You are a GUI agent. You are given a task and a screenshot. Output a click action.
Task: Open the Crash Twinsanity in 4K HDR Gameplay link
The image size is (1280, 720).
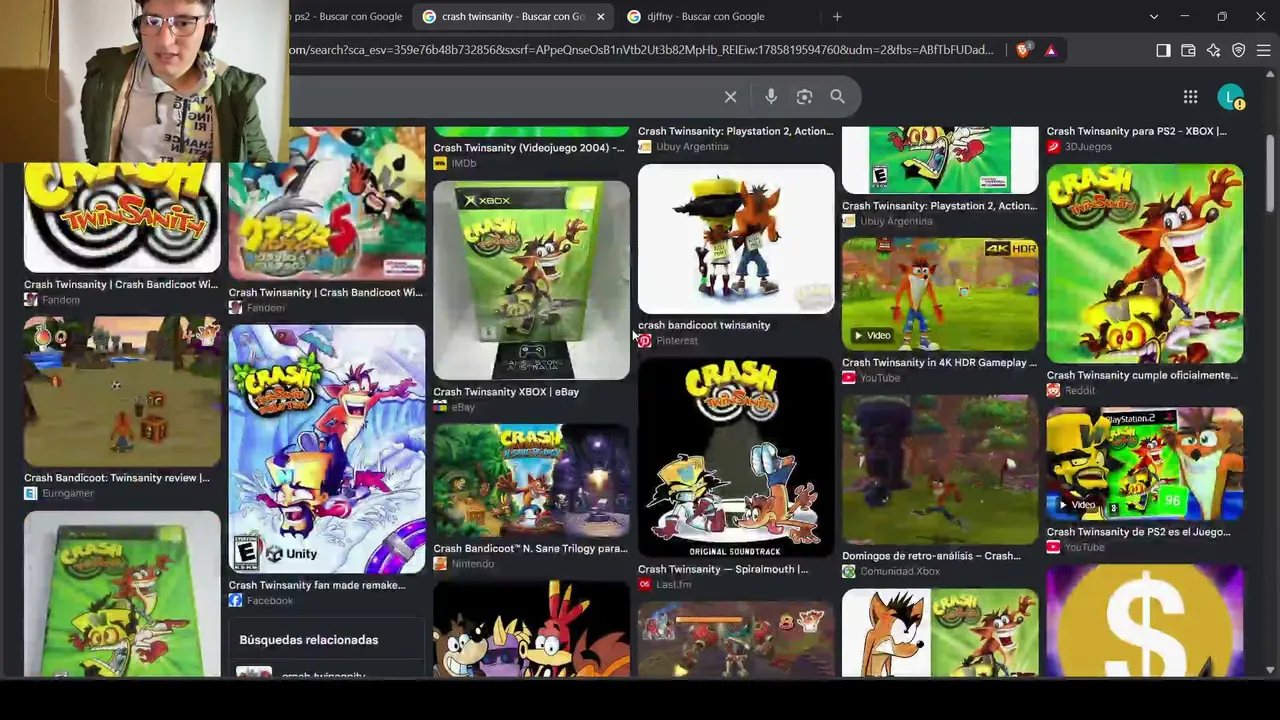point(940,363)
